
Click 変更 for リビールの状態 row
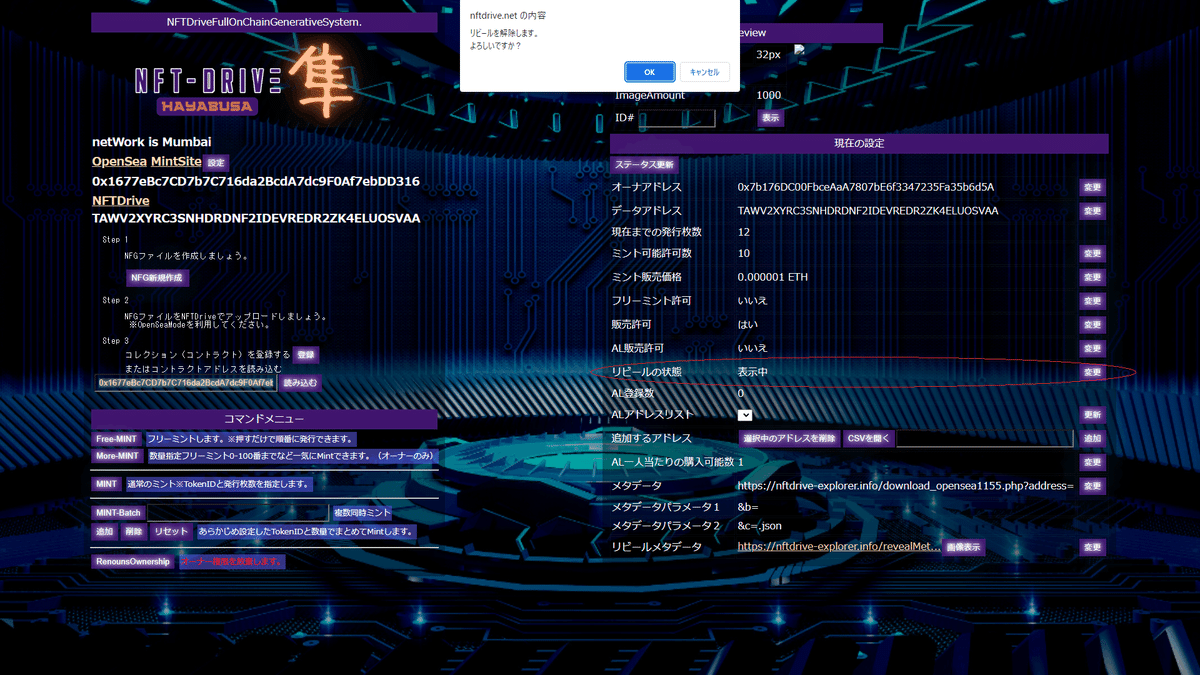[1092, 372]
